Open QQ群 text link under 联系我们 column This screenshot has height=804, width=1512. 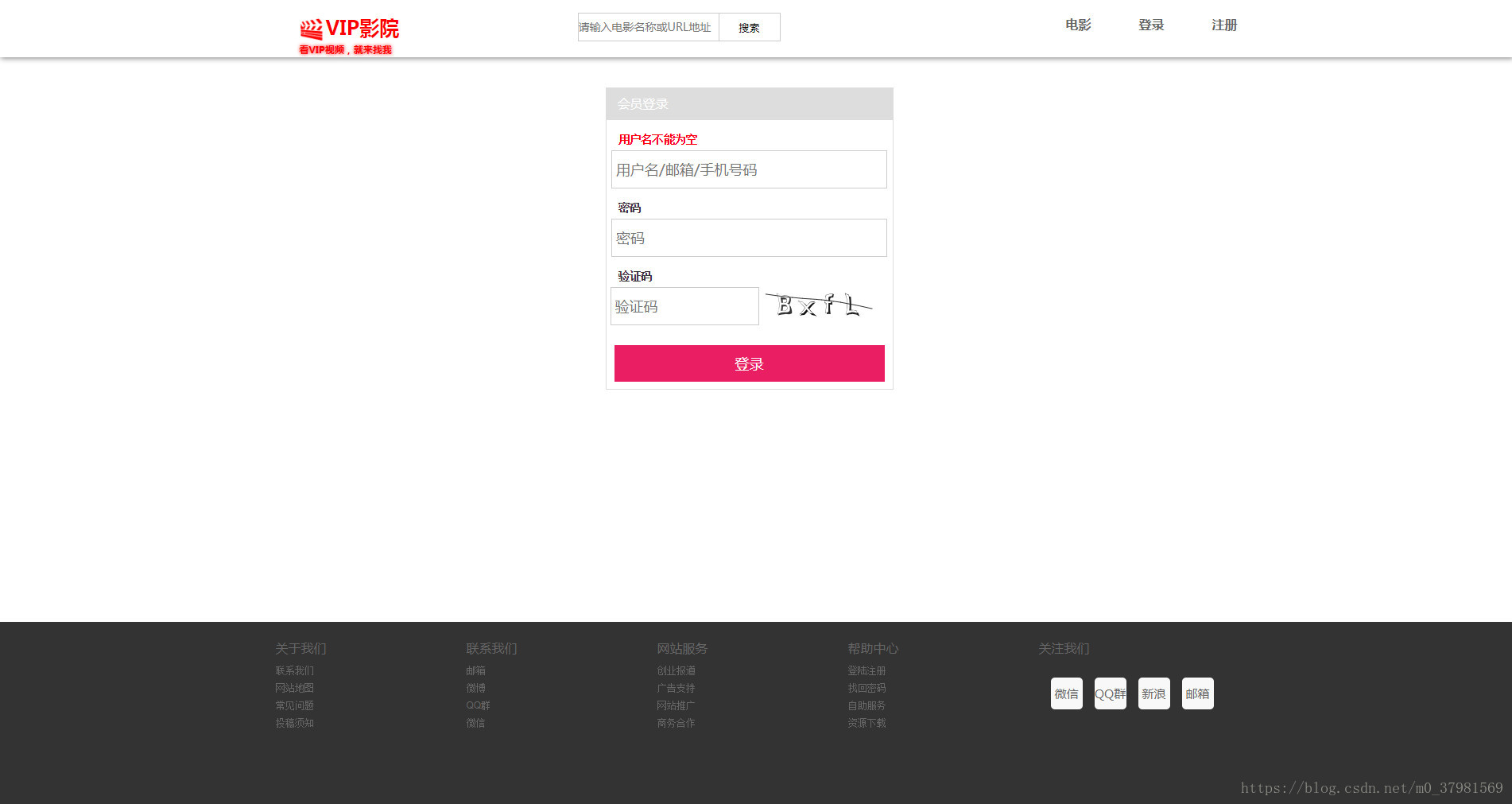(x=478, y=705)
